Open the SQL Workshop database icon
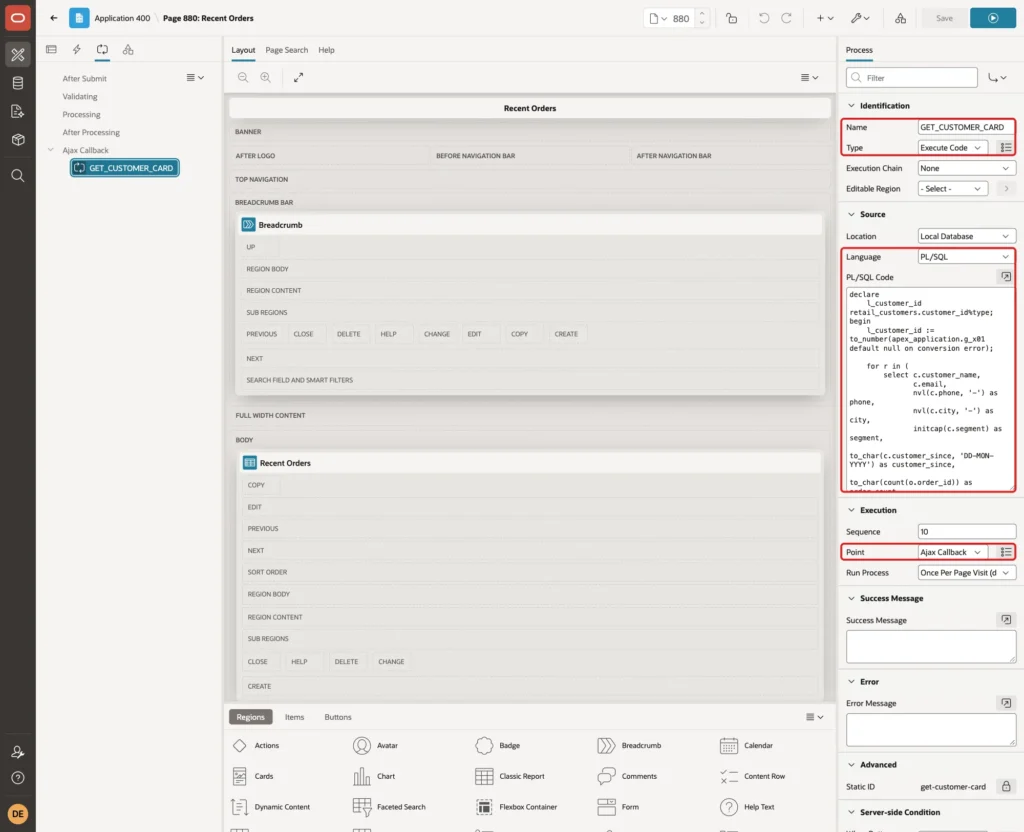The height and width of the screenshot is (832, 1024). [x=18, y=83]
